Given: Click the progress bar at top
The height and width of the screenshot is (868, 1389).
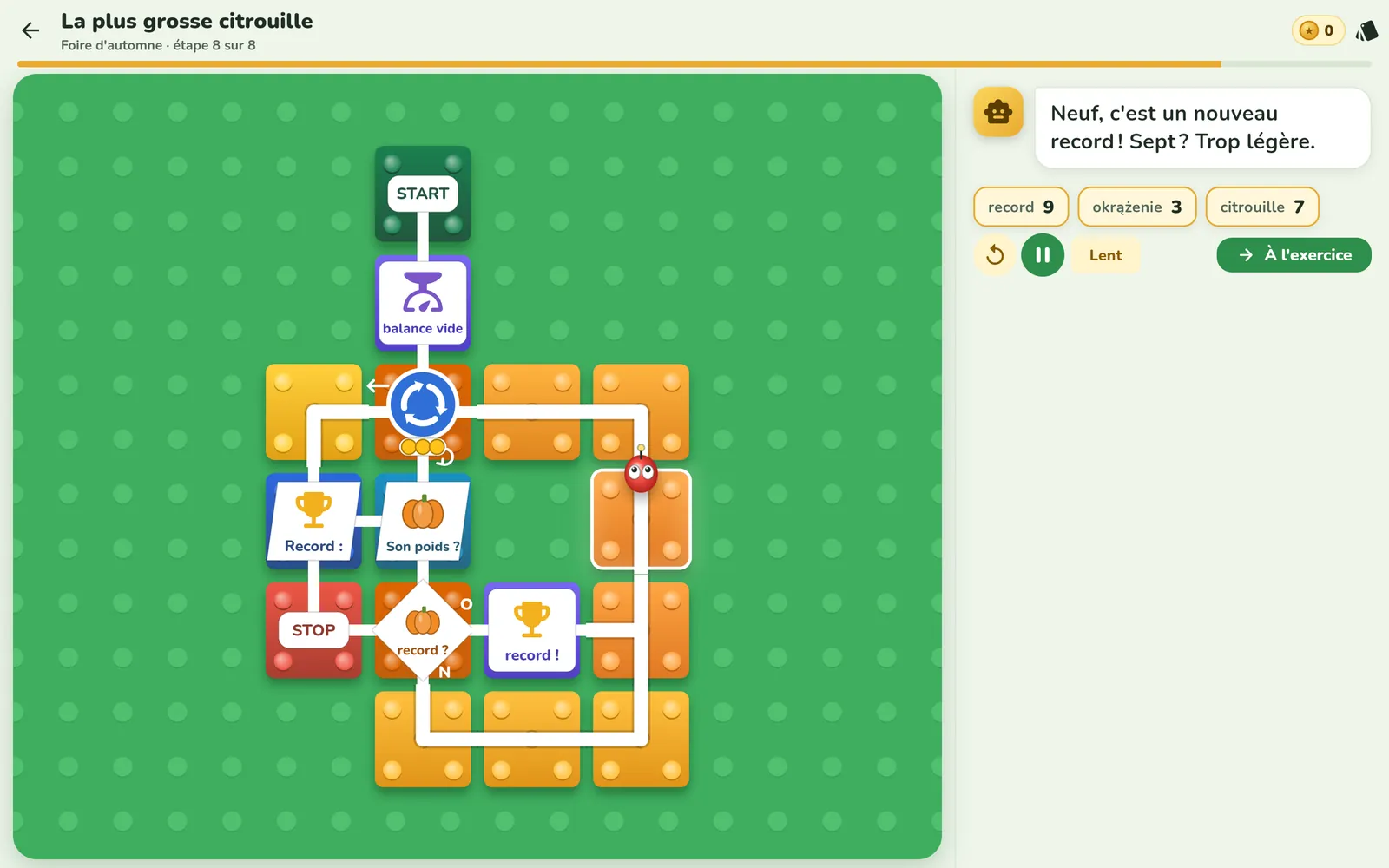Looking at the screenshot, I should [694, 64].
